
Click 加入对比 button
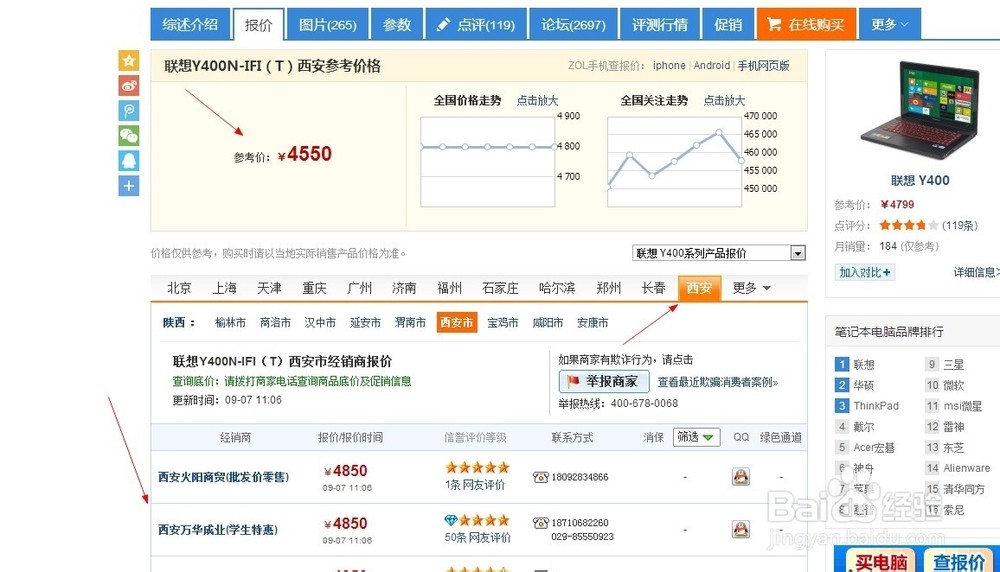pyautogui.click(x=864, y=272)
